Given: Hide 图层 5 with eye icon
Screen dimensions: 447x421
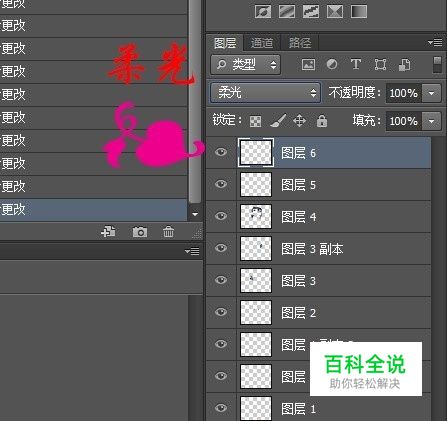Looking at the screenshot, I should 221,184.
